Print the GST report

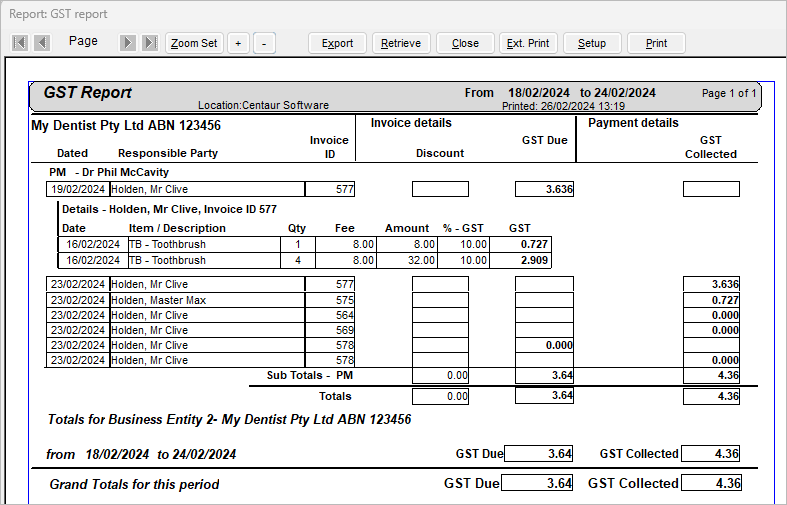657,43
